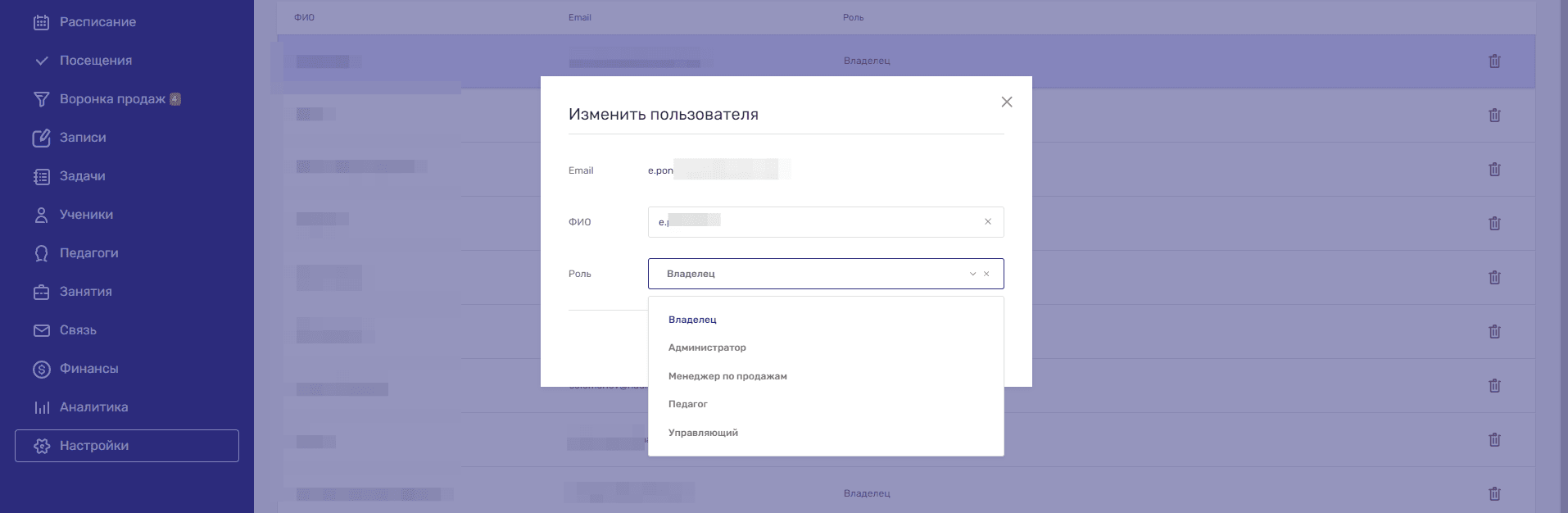The height and width of the screenshot is (513, 1568).
Task: Click the Расписание calendar icon in sidebar
Action: [x=41, y=22]
